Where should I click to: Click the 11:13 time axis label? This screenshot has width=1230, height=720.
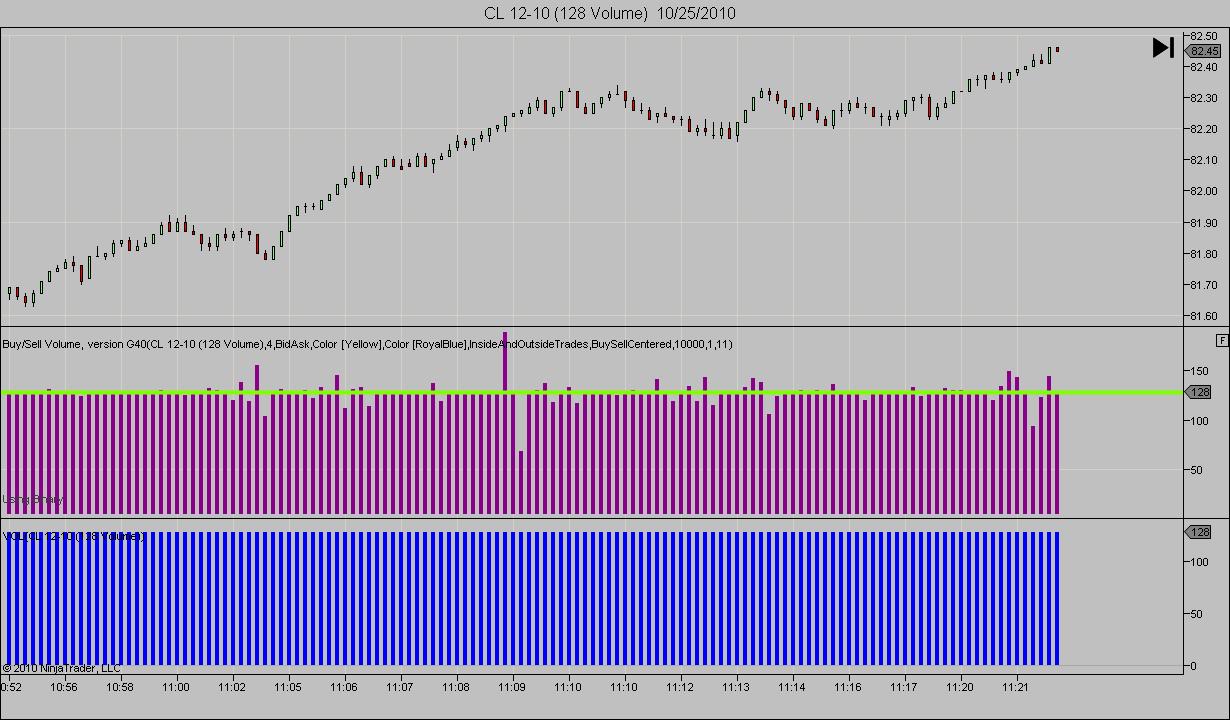(736, 687)
